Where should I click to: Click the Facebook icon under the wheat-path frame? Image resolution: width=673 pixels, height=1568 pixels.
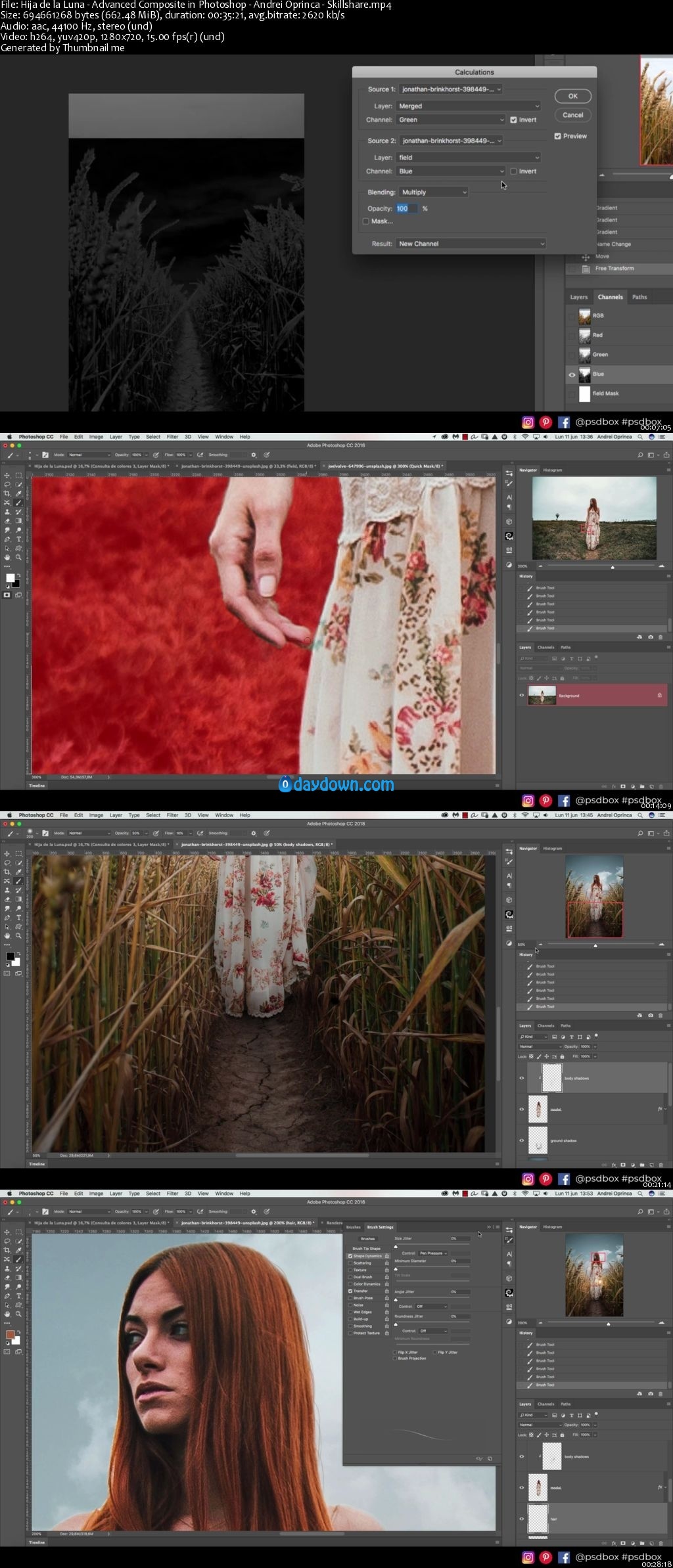click(564, 1179)
